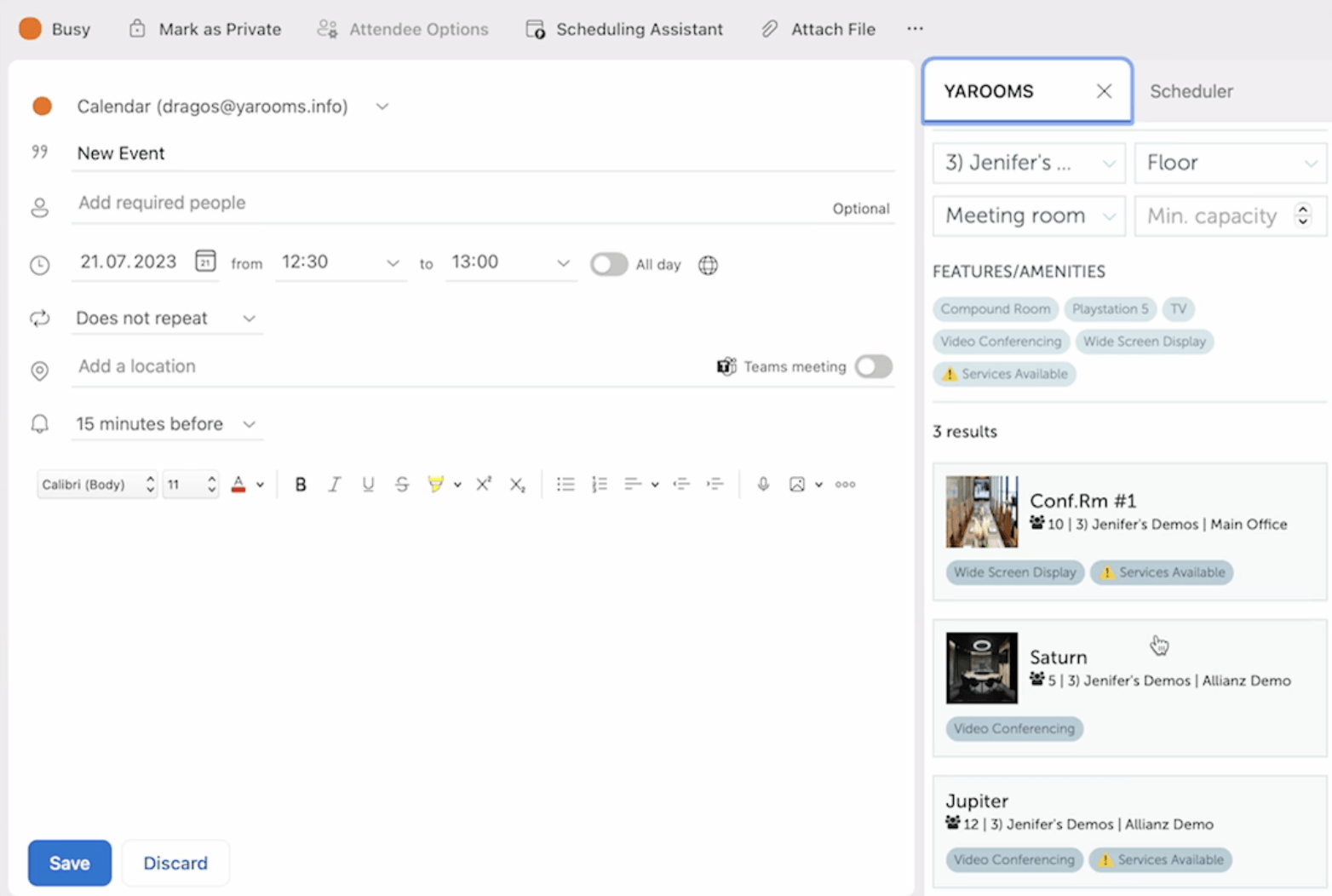
Task: Increase Min. capacity using the stepper
Action: point(1302,210)
